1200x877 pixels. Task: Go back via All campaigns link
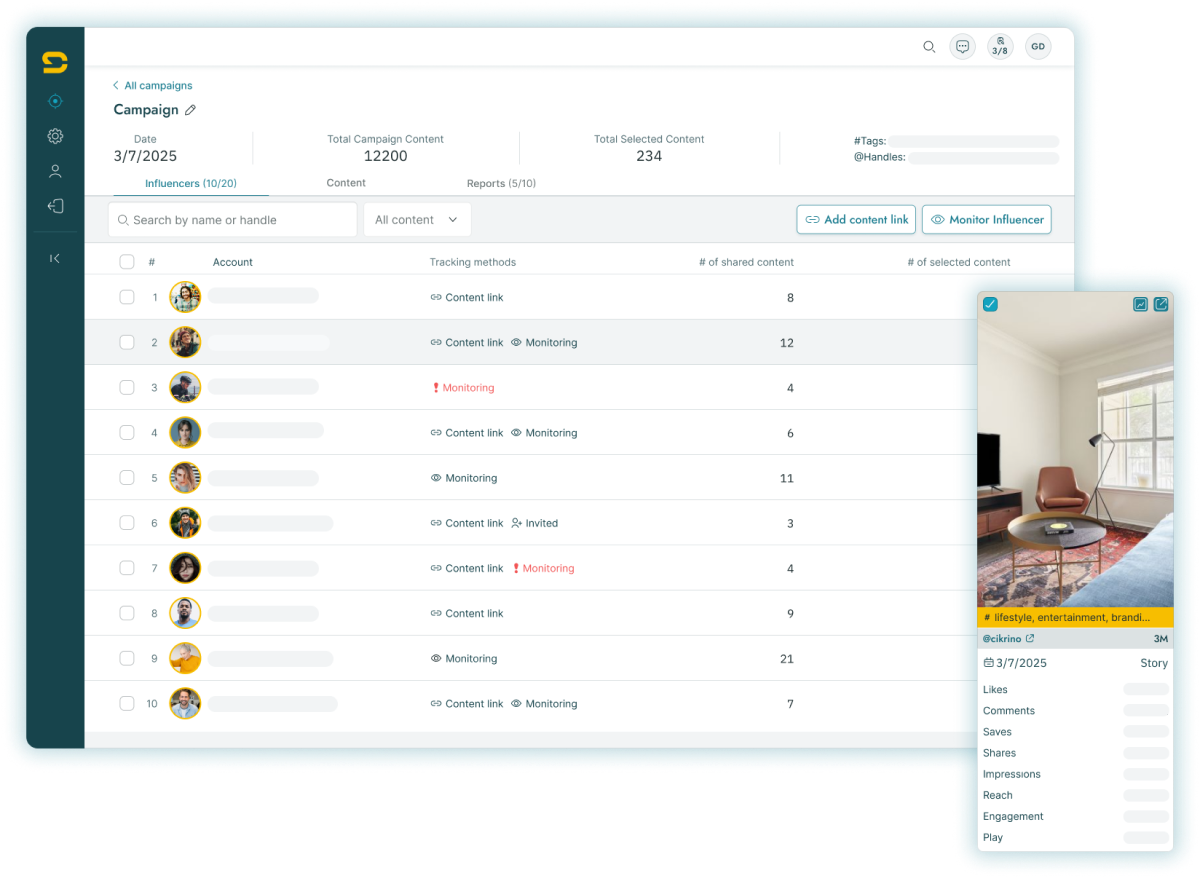[x=152, y=86]
